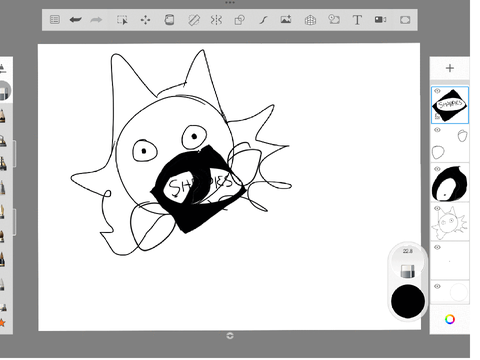Screen dimensions: 480x360
Task: Open the Ruler guides tool
Action: click(x=193, y=20)
